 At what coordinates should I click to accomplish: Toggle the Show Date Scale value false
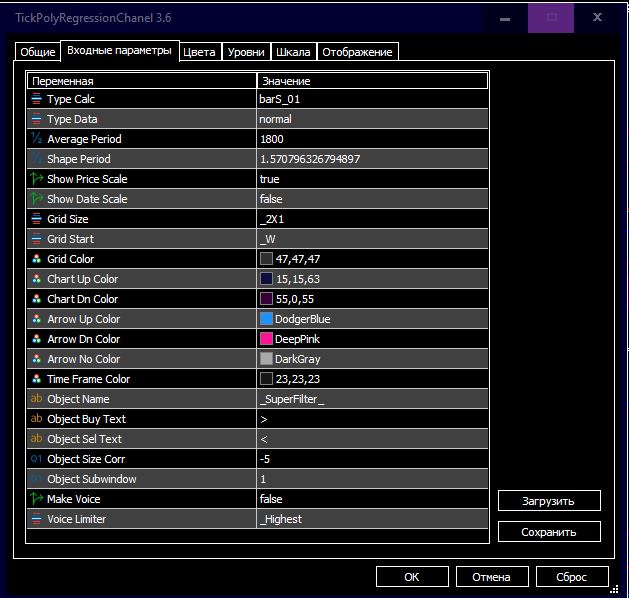click(372, 199)
